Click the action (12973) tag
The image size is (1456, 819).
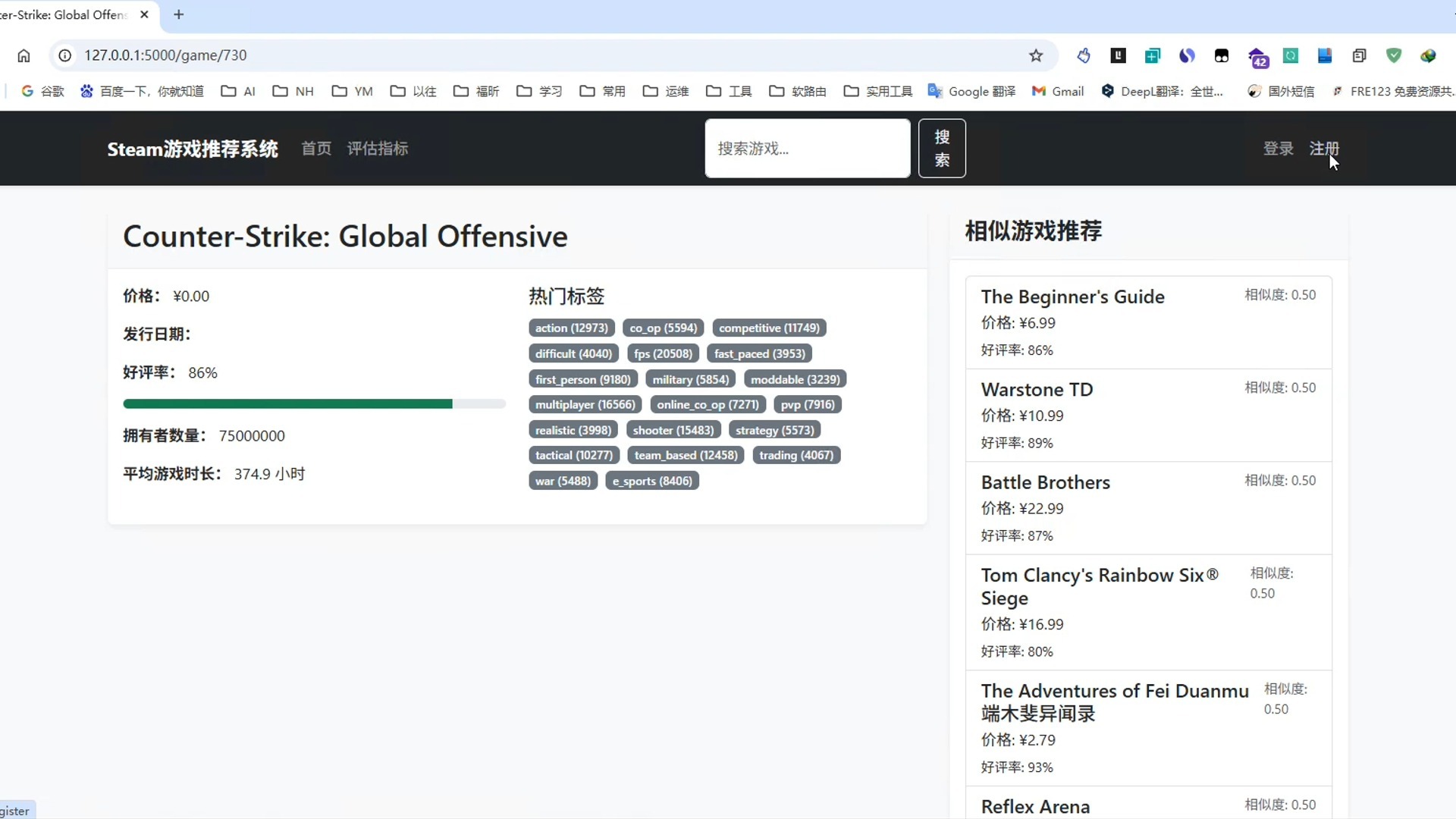pyautogui.click(x=572, y=328)
